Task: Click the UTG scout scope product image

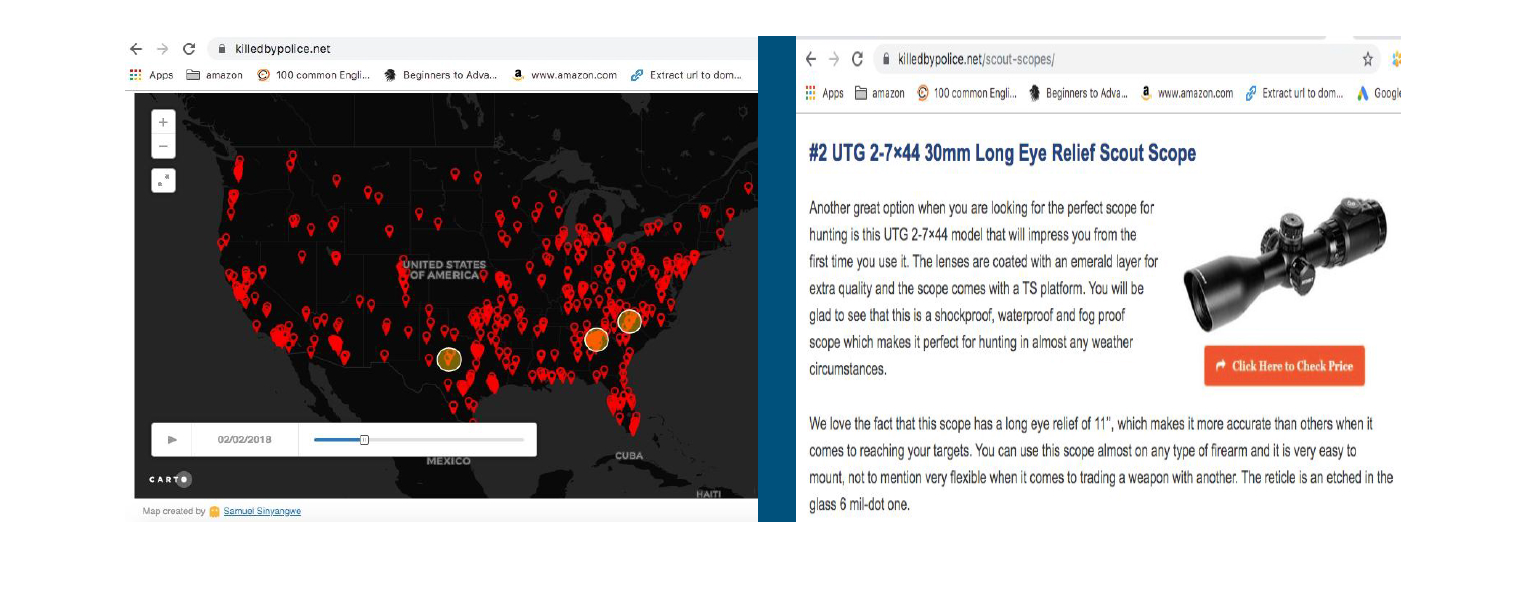Action: click(x=1284, y=263)
